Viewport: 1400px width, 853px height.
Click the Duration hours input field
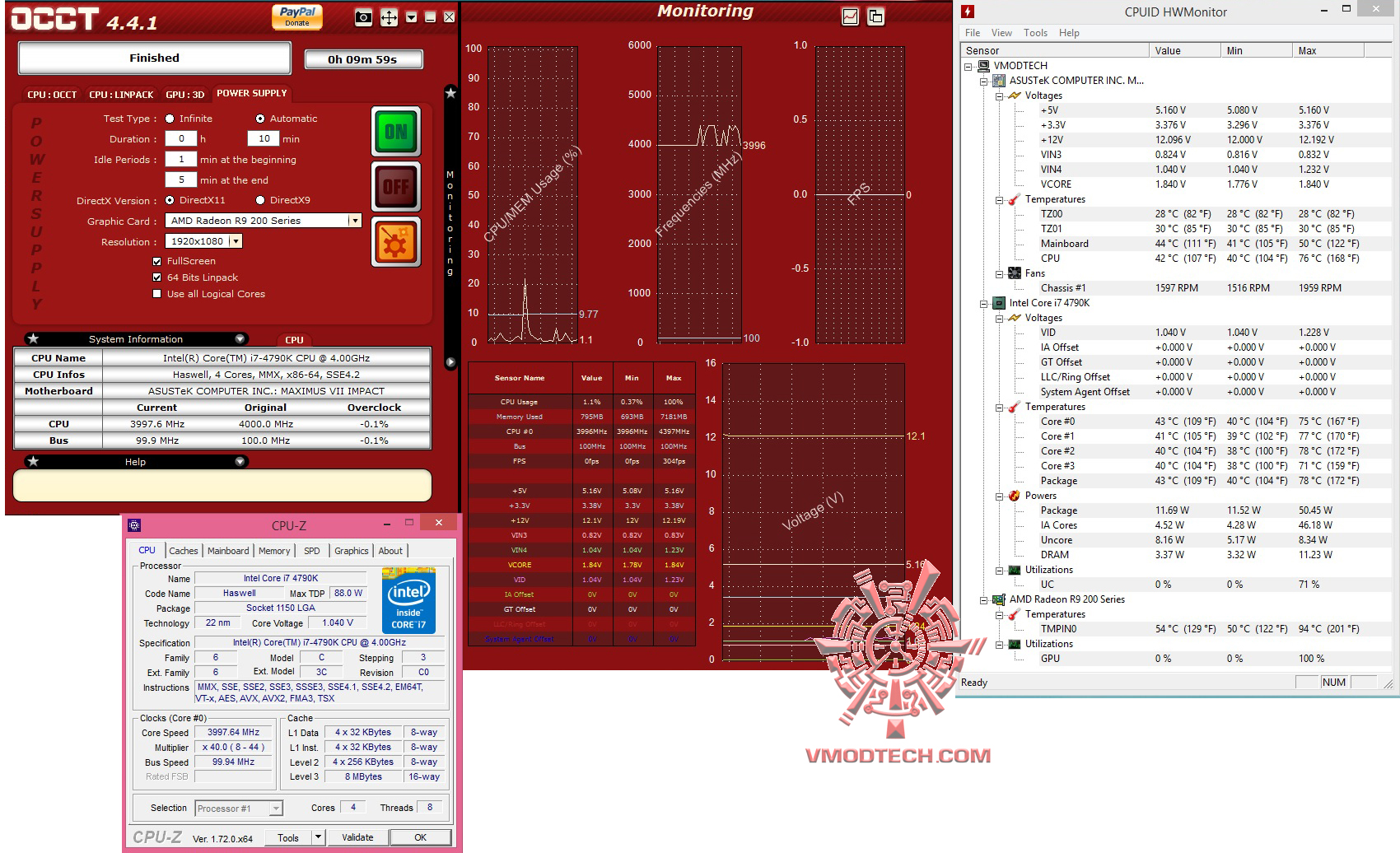181,139
